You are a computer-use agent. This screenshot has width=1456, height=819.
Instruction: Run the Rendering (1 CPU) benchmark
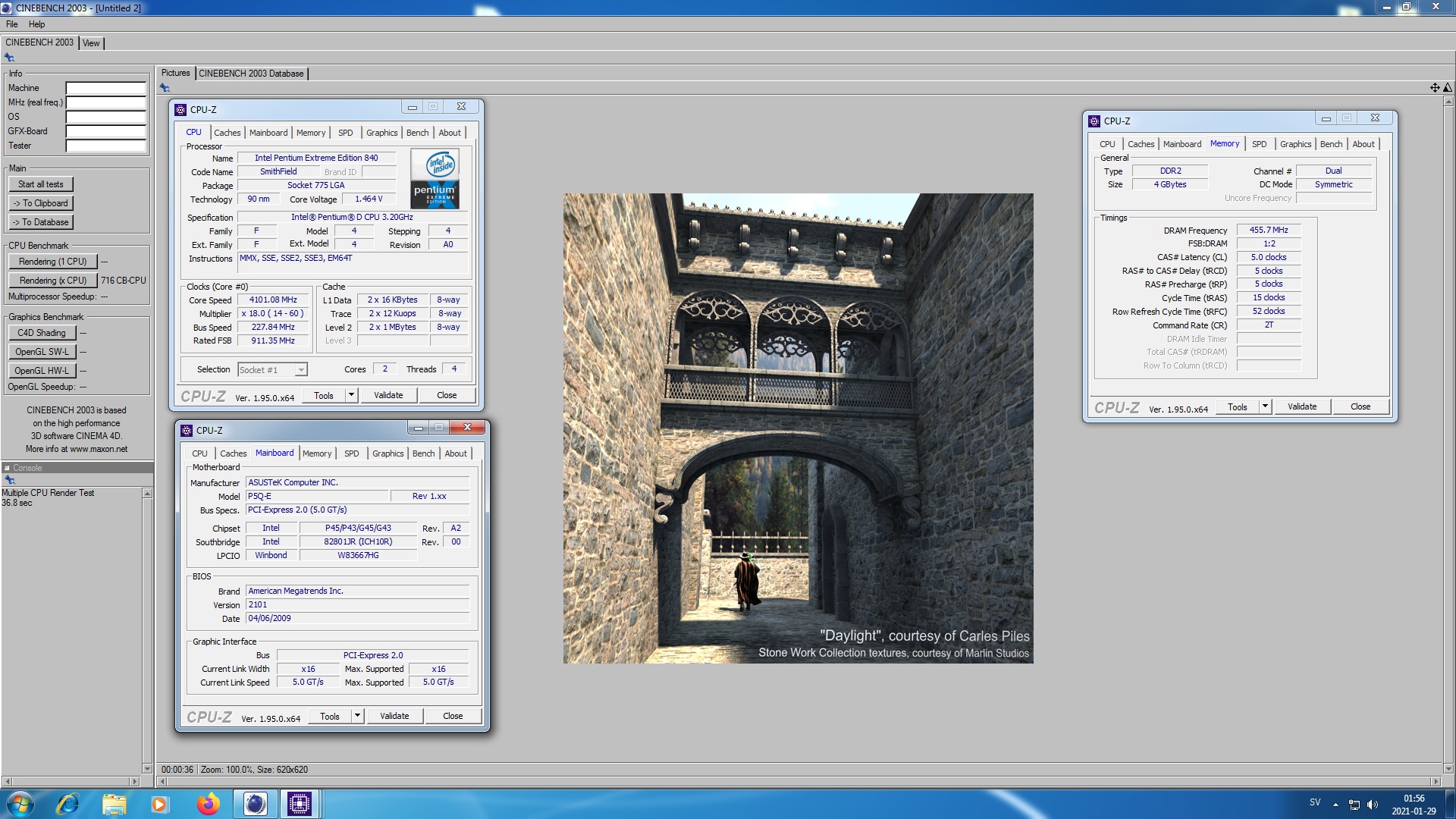(52, 262)
